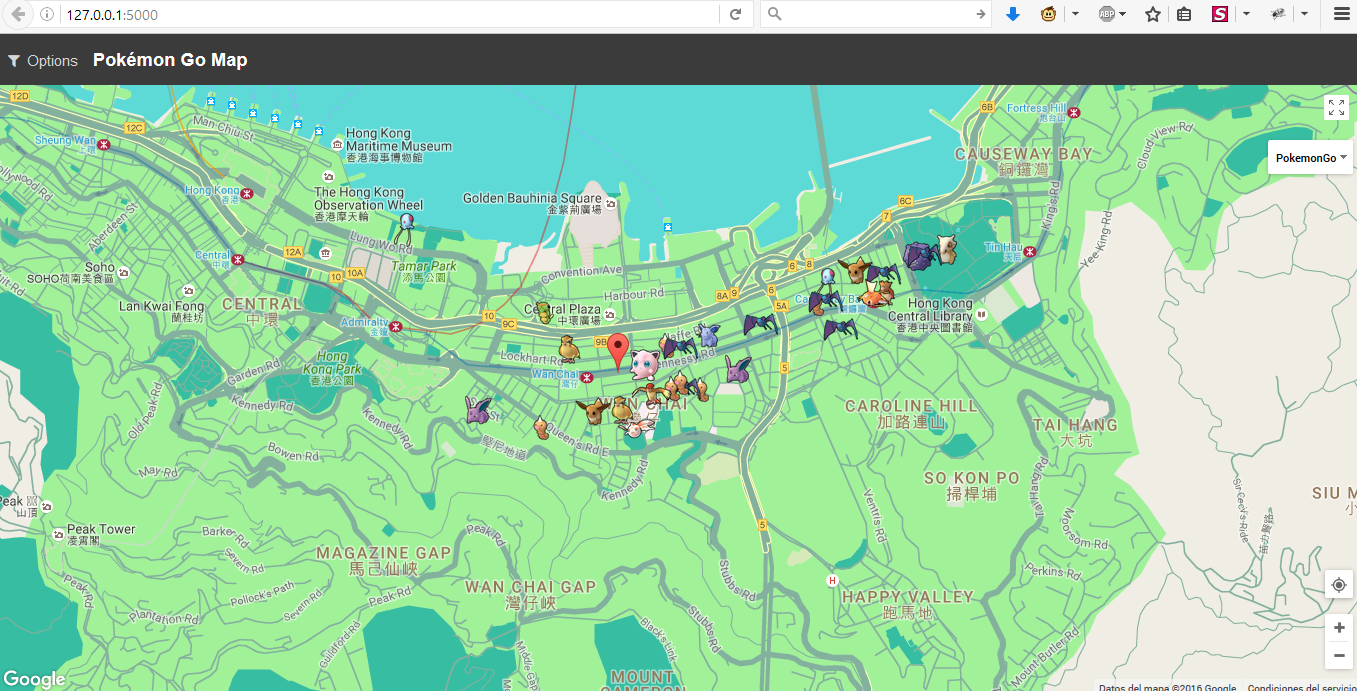Select the Weedle near Queen's Rd E
The image size is (1357, 691).
click(541, 428)
